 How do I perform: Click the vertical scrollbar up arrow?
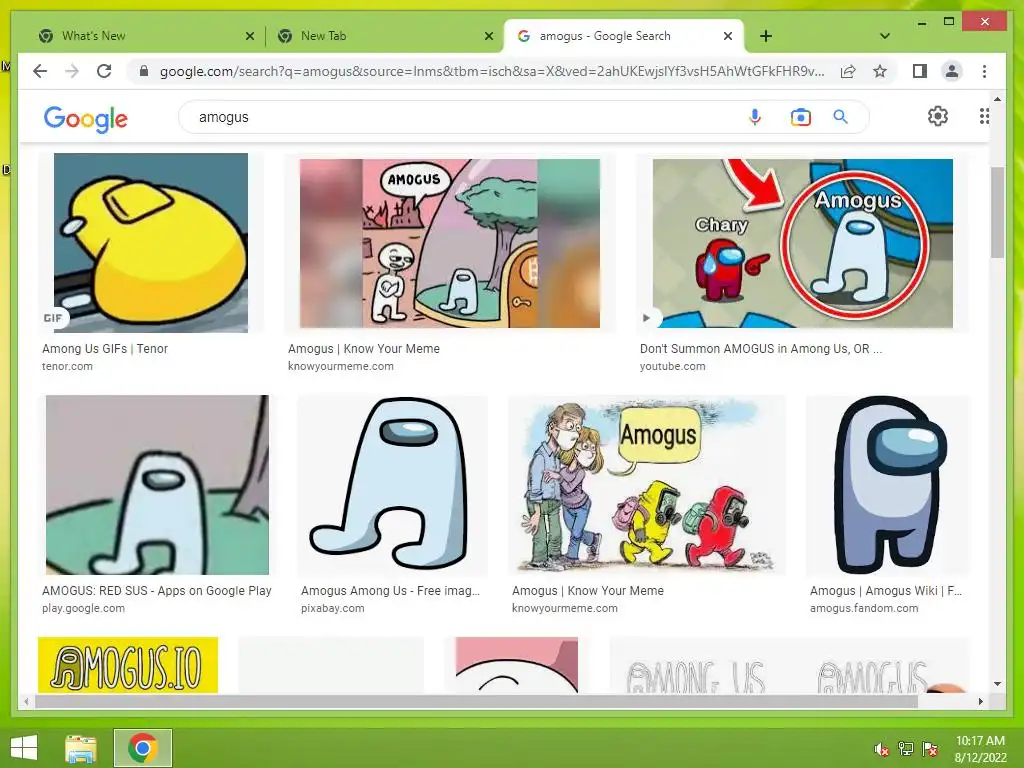coord(997,99)
